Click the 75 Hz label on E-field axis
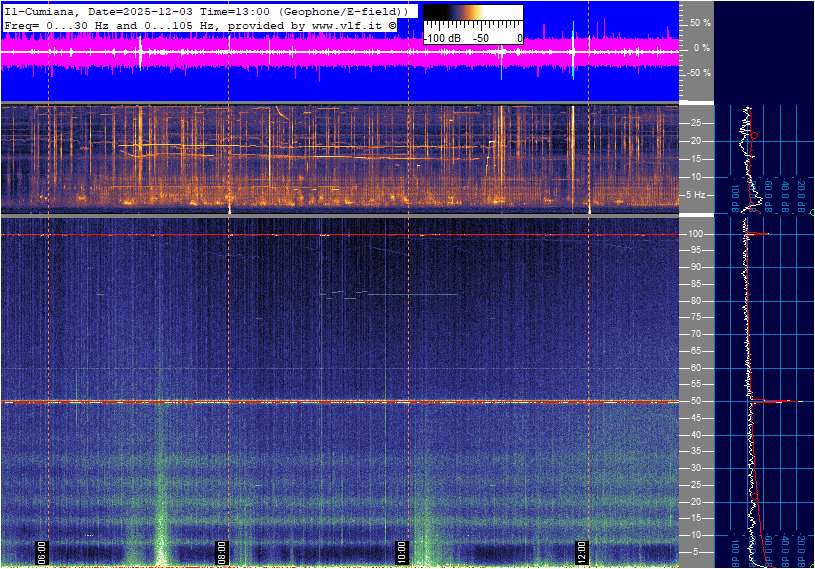 696,317
